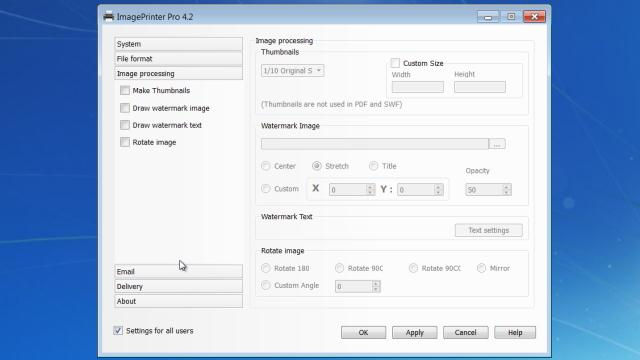Select the Custom watermark position

[x=266, y=189]
